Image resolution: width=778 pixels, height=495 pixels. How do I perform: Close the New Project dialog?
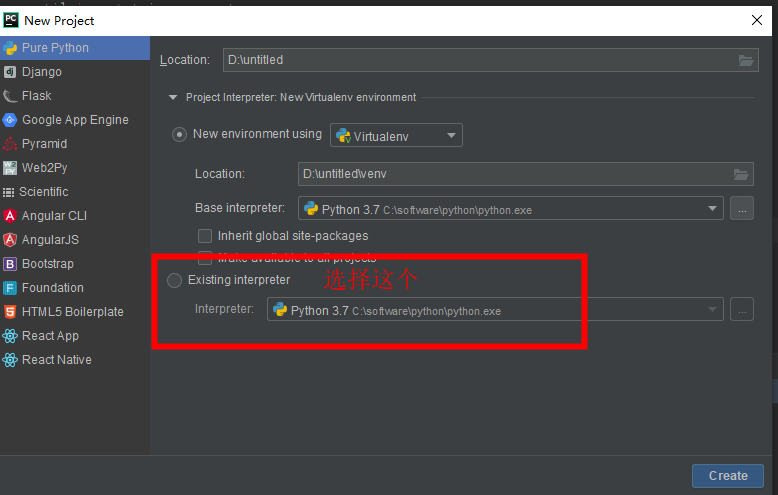(757, 20)
